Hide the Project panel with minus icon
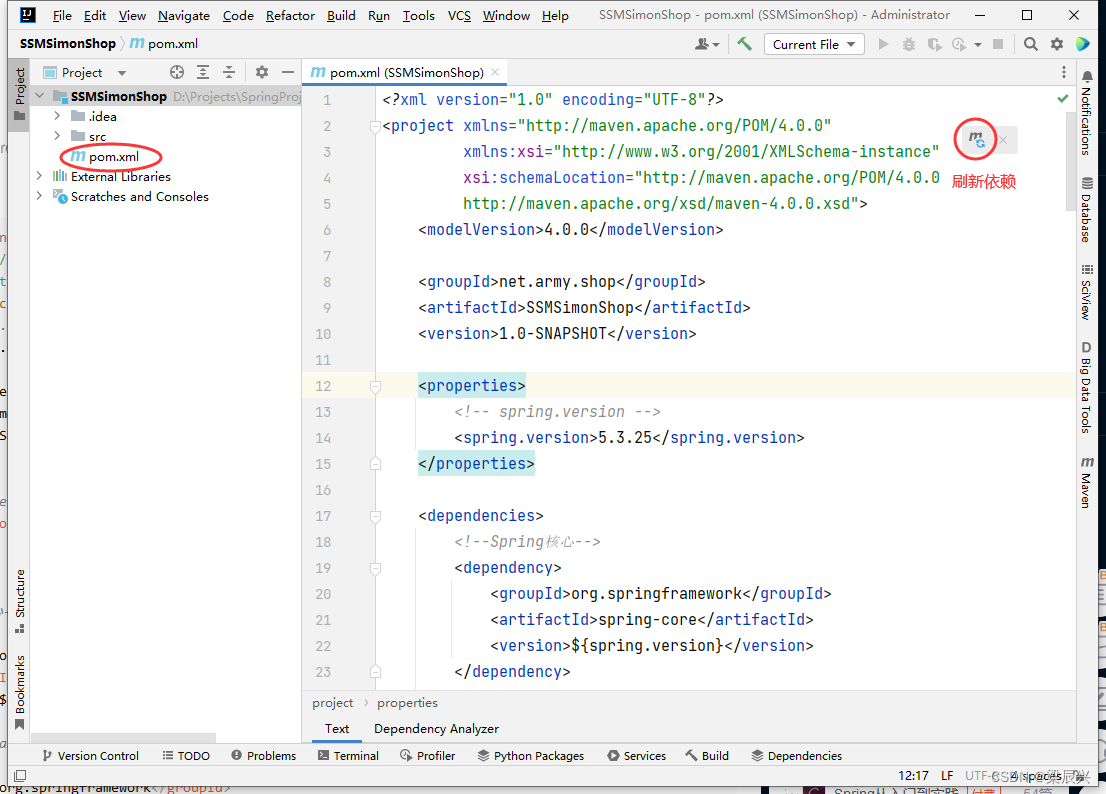 288,72
